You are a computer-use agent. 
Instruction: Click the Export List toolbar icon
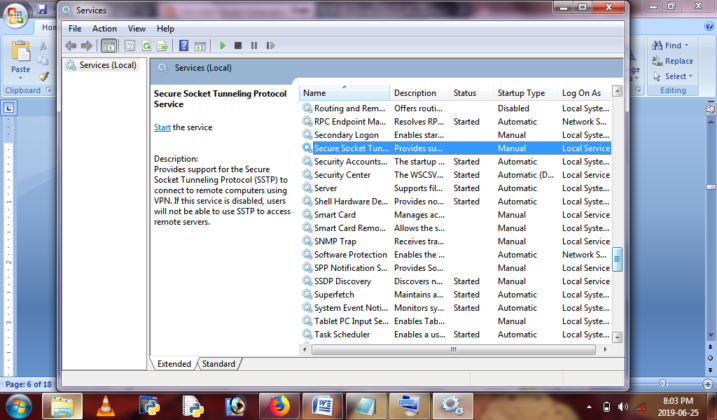click(161, 45)
